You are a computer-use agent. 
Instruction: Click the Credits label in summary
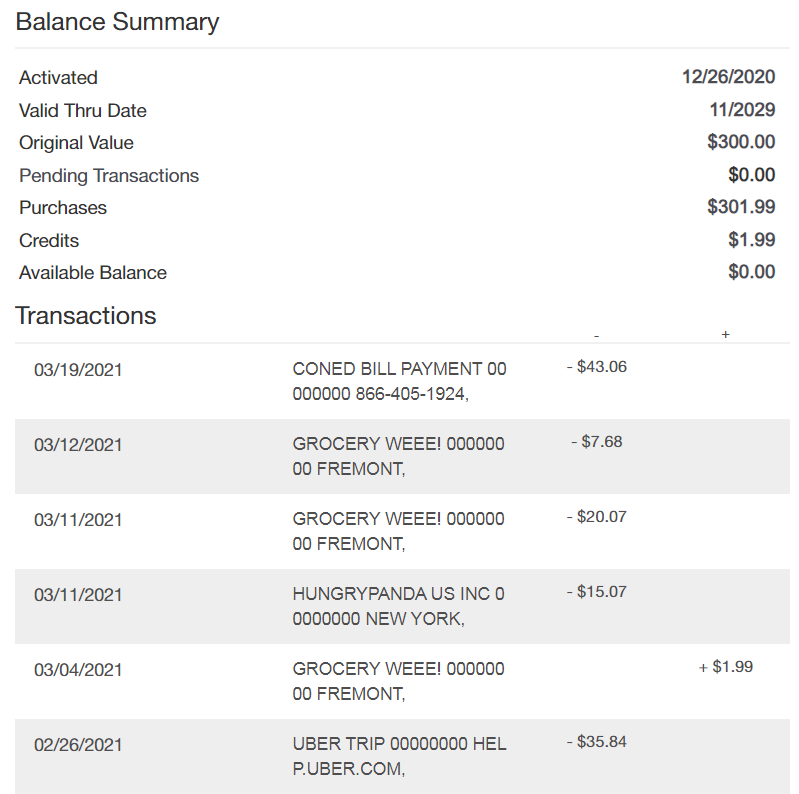pos(49,241)
